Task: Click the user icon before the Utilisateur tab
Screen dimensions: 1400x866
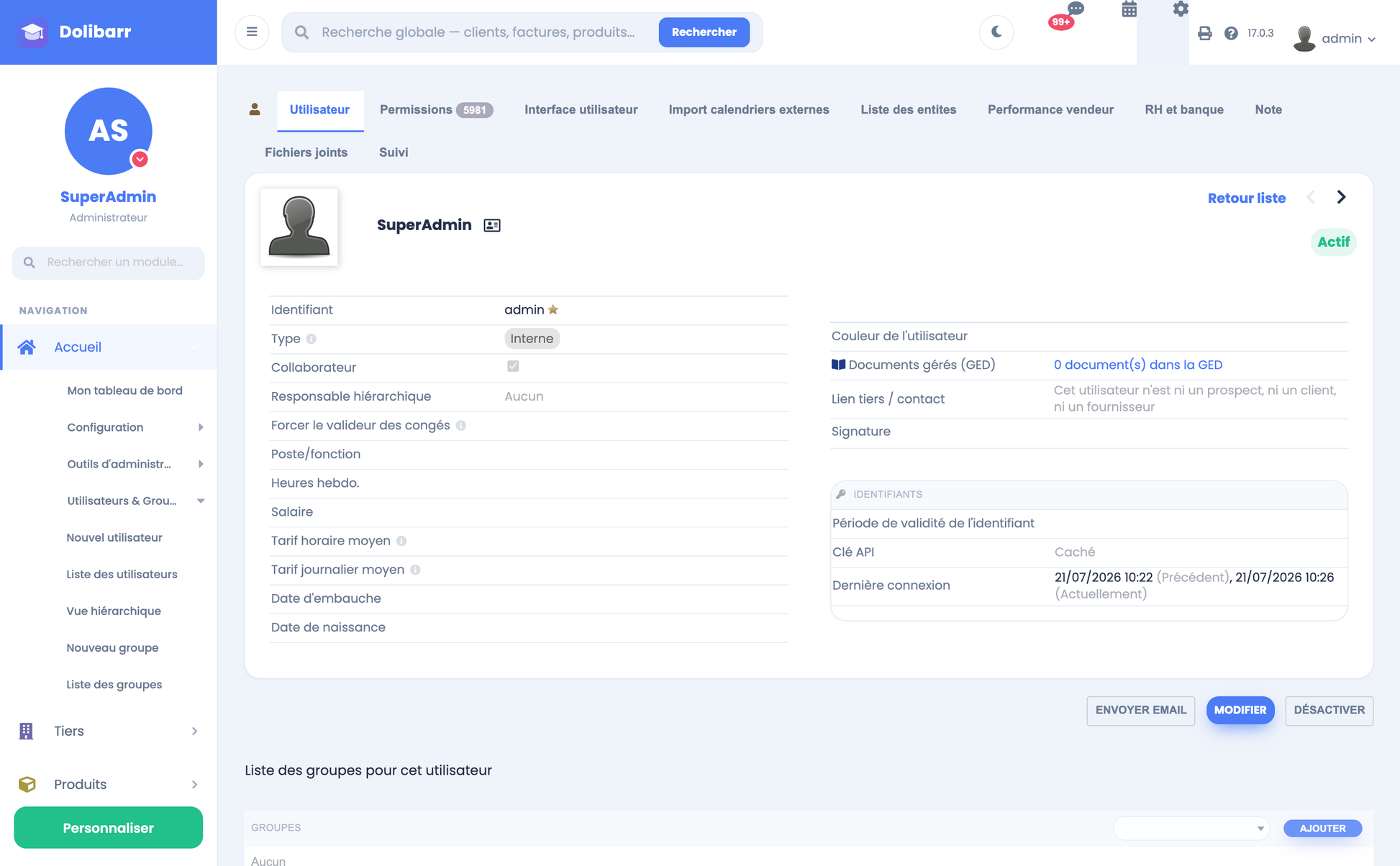Action: (255, 109)
